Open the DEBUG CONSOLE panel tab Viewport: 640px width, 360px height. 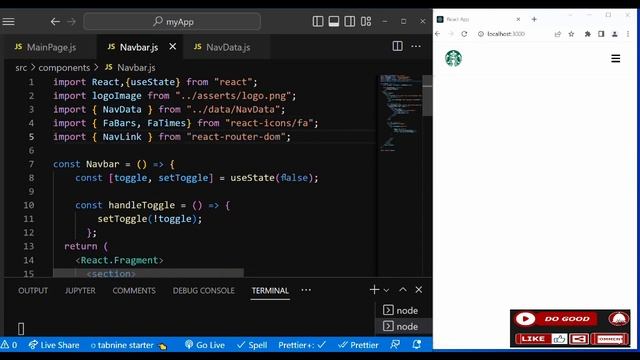pos(203,291)
